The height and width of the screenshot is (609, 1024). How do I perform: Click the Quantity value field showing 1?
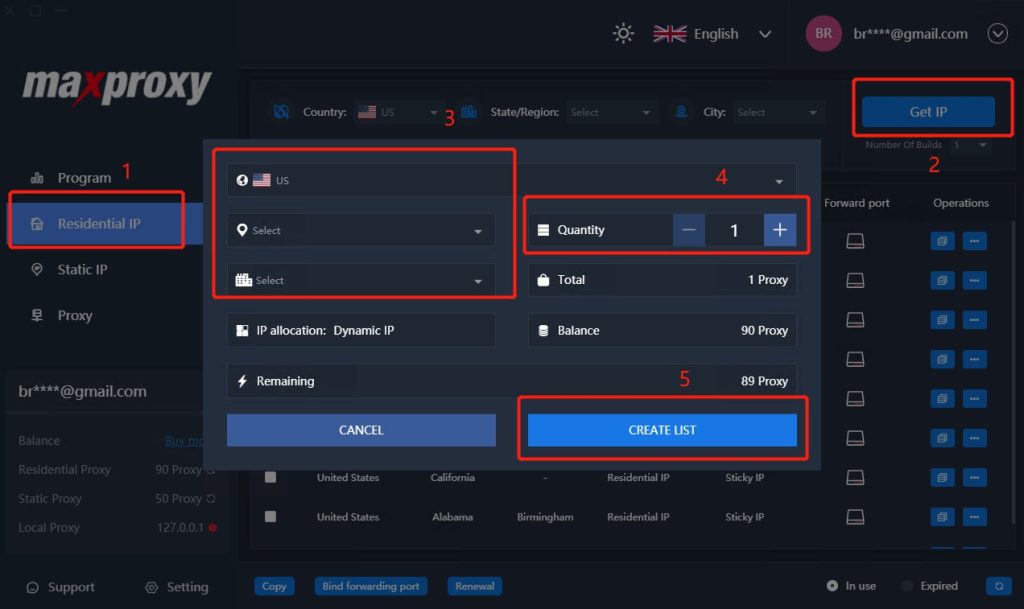(x=734, y=230)
